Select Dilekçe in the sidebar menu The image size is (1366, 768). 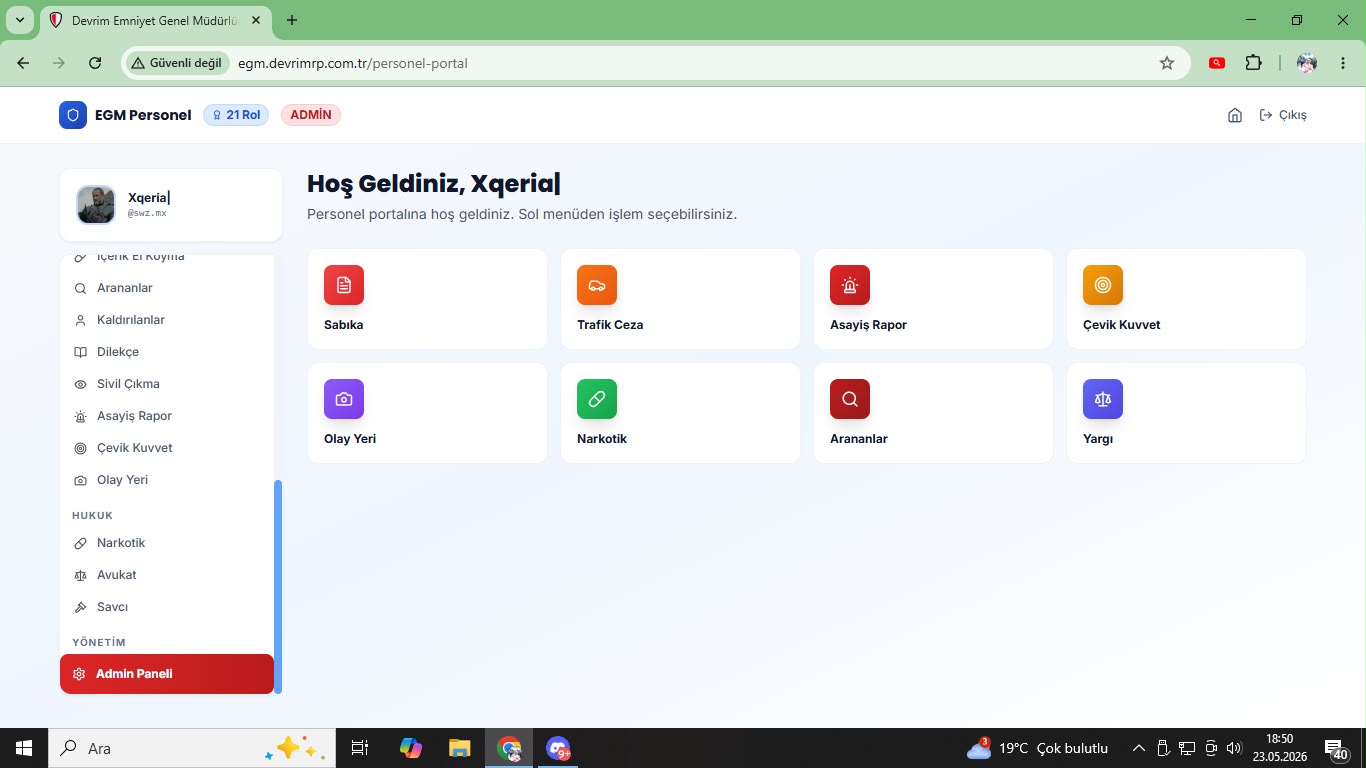point(167,352)
